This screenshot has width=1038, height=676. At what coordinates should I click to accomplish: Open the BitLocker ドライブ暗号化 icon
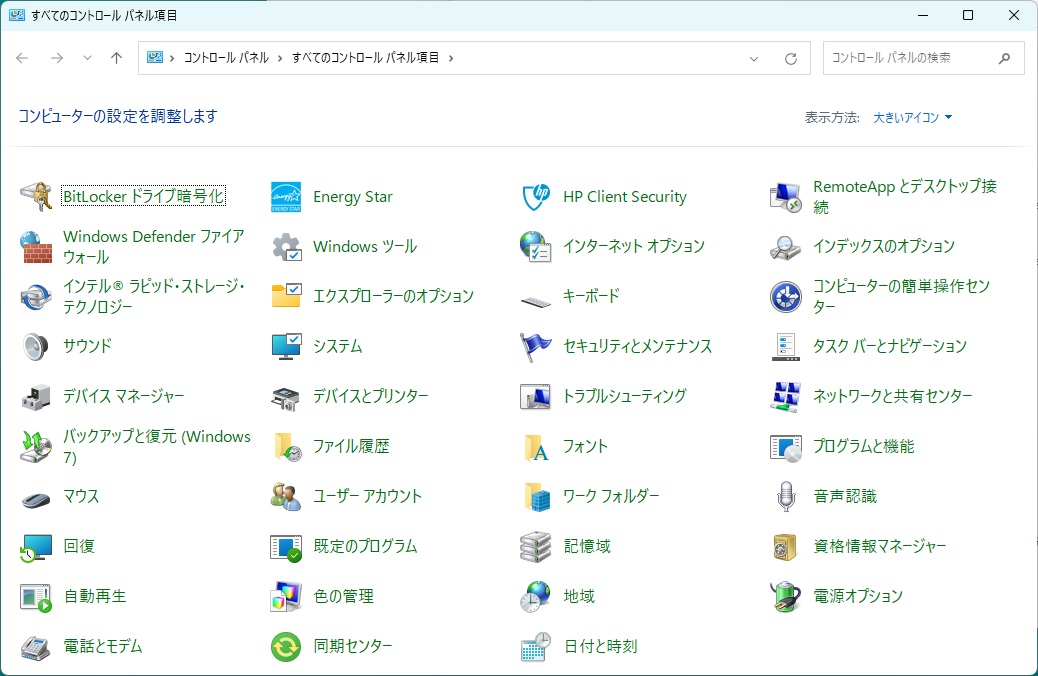point(36,197)
